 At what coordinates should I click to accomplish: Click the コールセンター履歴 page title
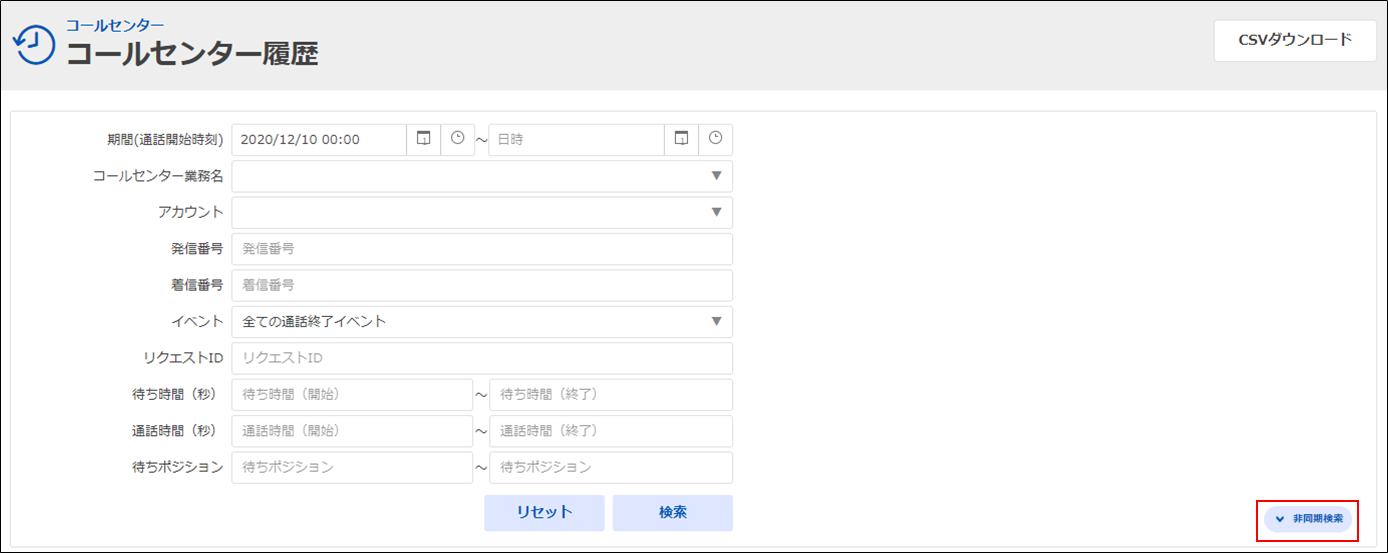[x=192, y=54]
